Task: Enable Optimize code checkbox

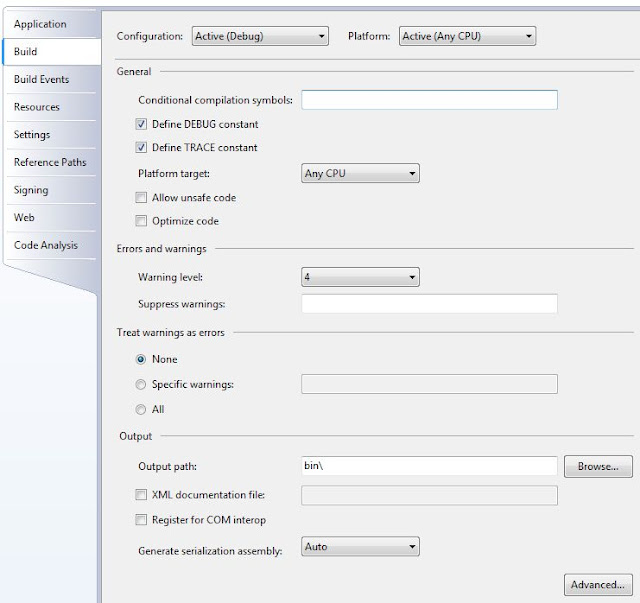Action: tap(141, 221)
